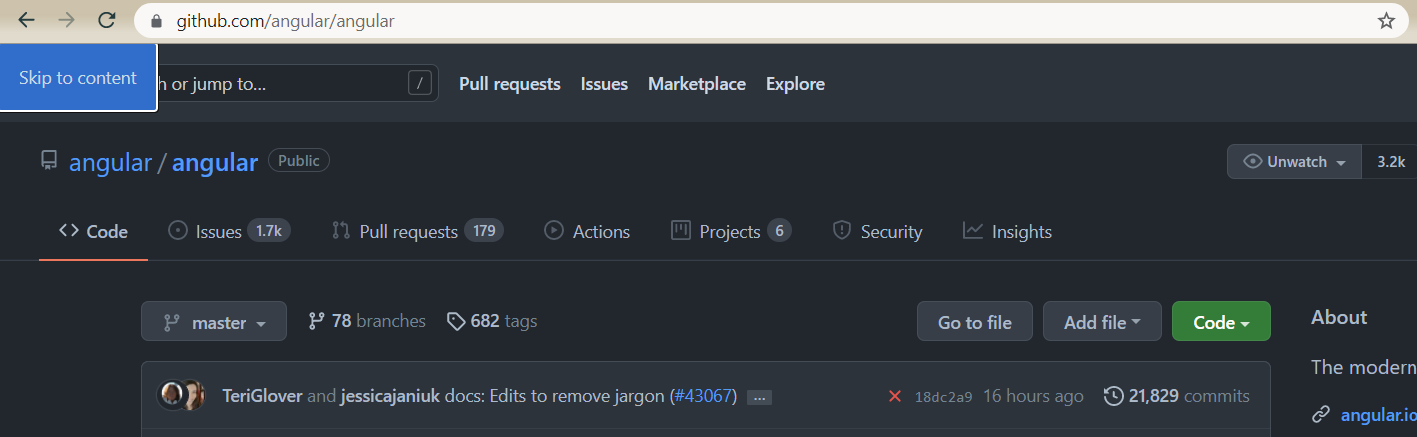
Task: Reload the page with the refresh icon
Action: (x=106, y=20)
